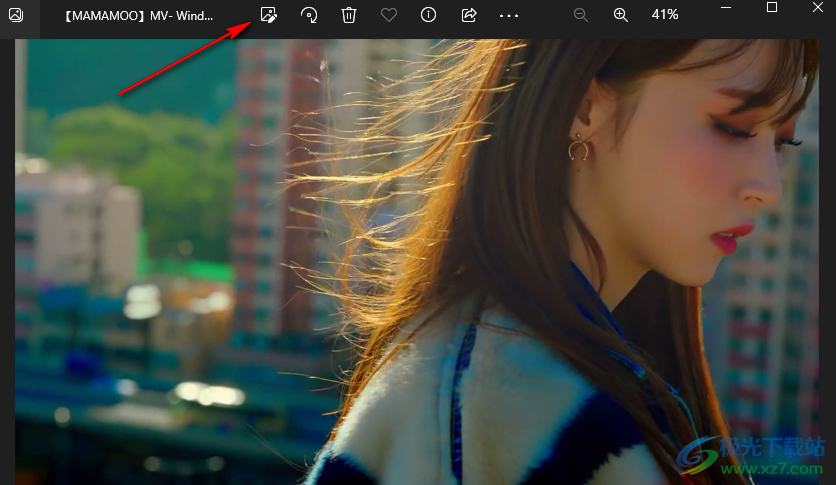Maximize the Photos window
The image size is (836, 485).
pos(772,8)
